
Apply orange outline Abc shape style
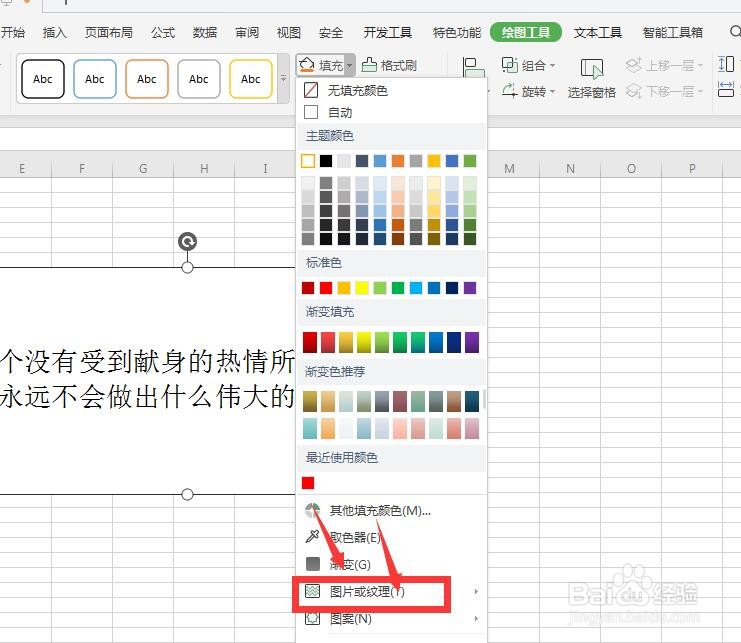(x=146, y=79)
